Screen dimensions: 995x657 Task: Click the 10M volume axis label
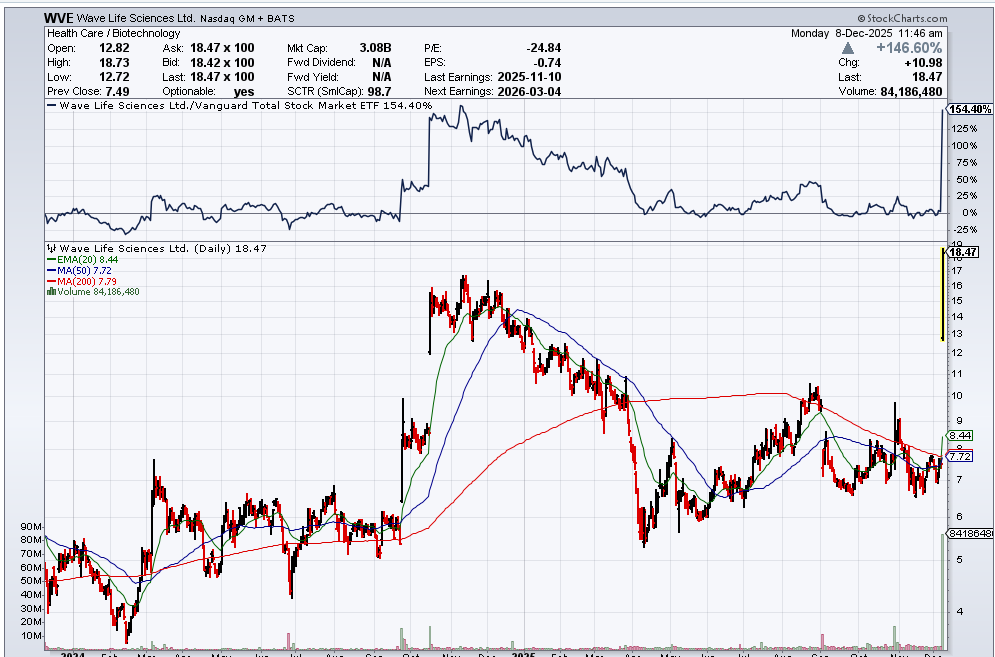32,635
